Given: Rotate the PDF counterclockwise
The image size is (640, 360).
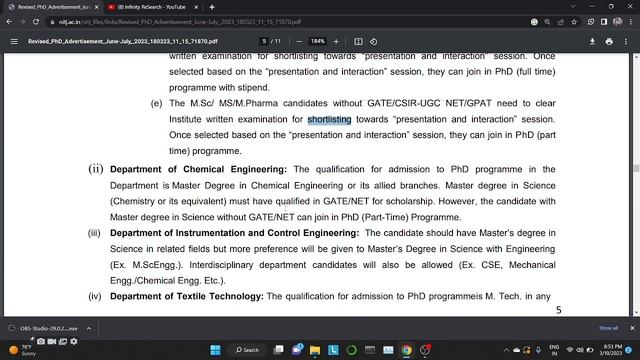Looking at the screenshot, I should point(373,41).
